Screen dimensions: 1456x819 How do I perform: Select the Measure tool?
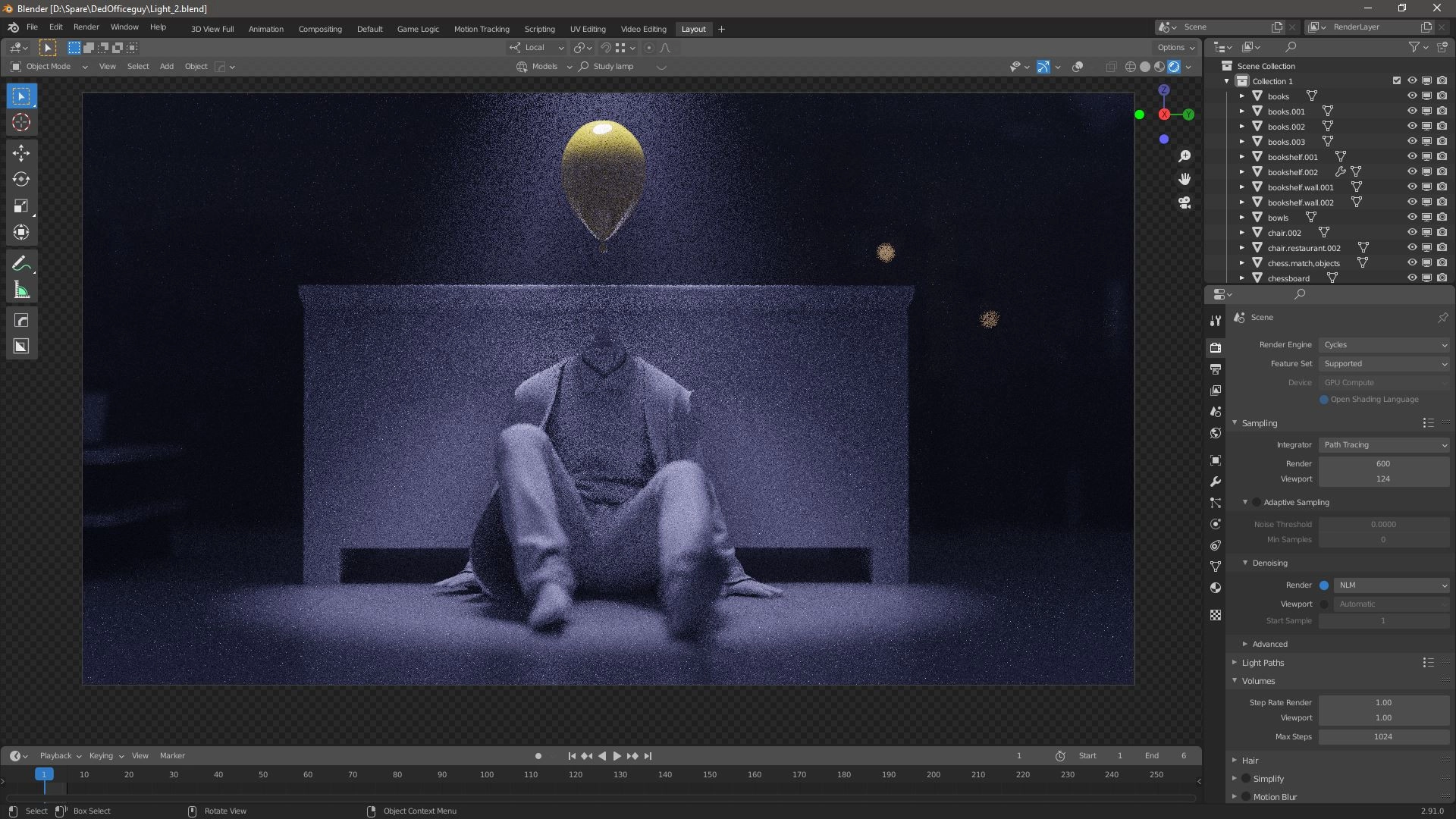tap(21, 290)
